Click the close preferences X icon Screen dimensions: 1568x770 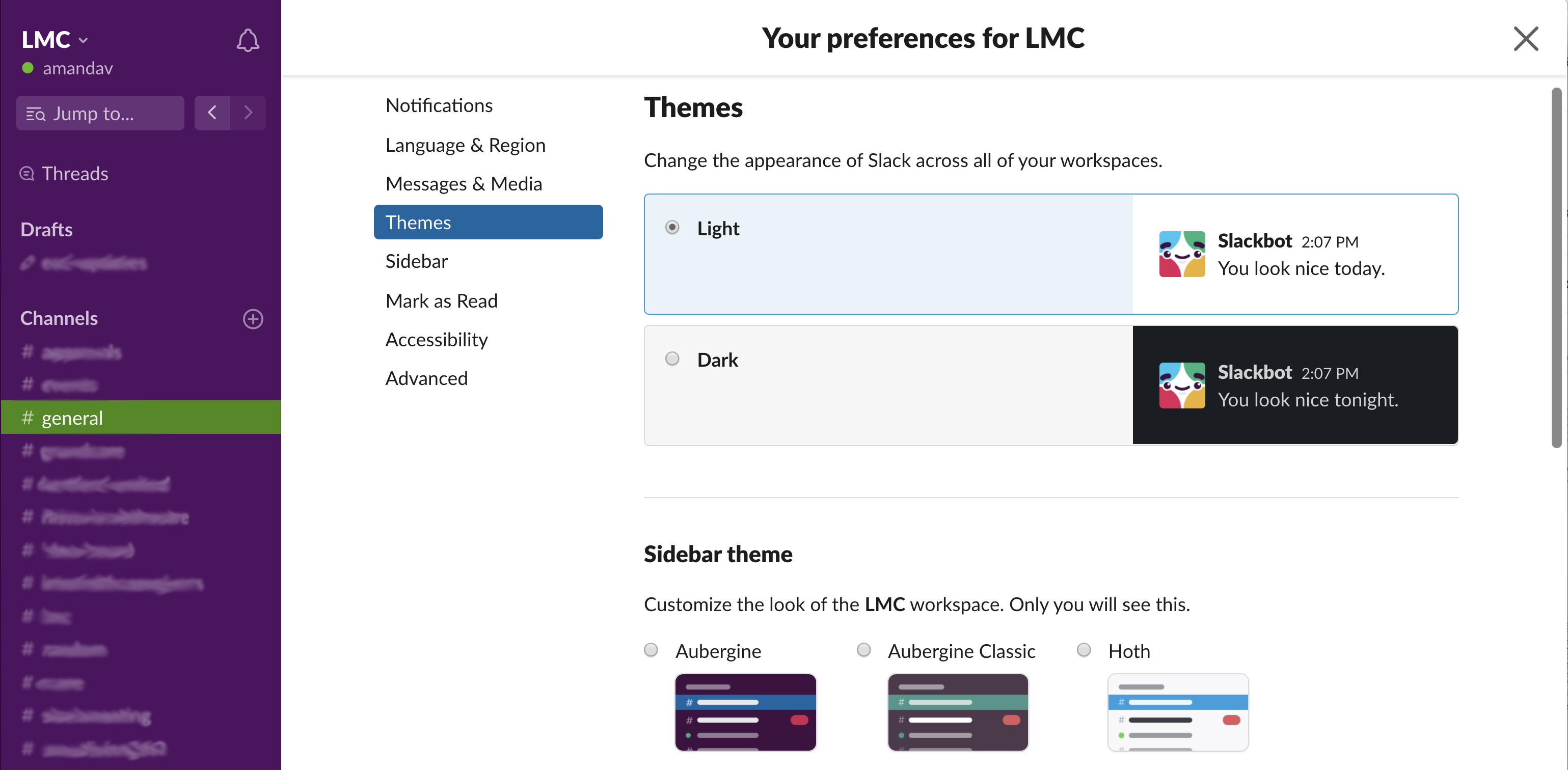click(1527, 38)
